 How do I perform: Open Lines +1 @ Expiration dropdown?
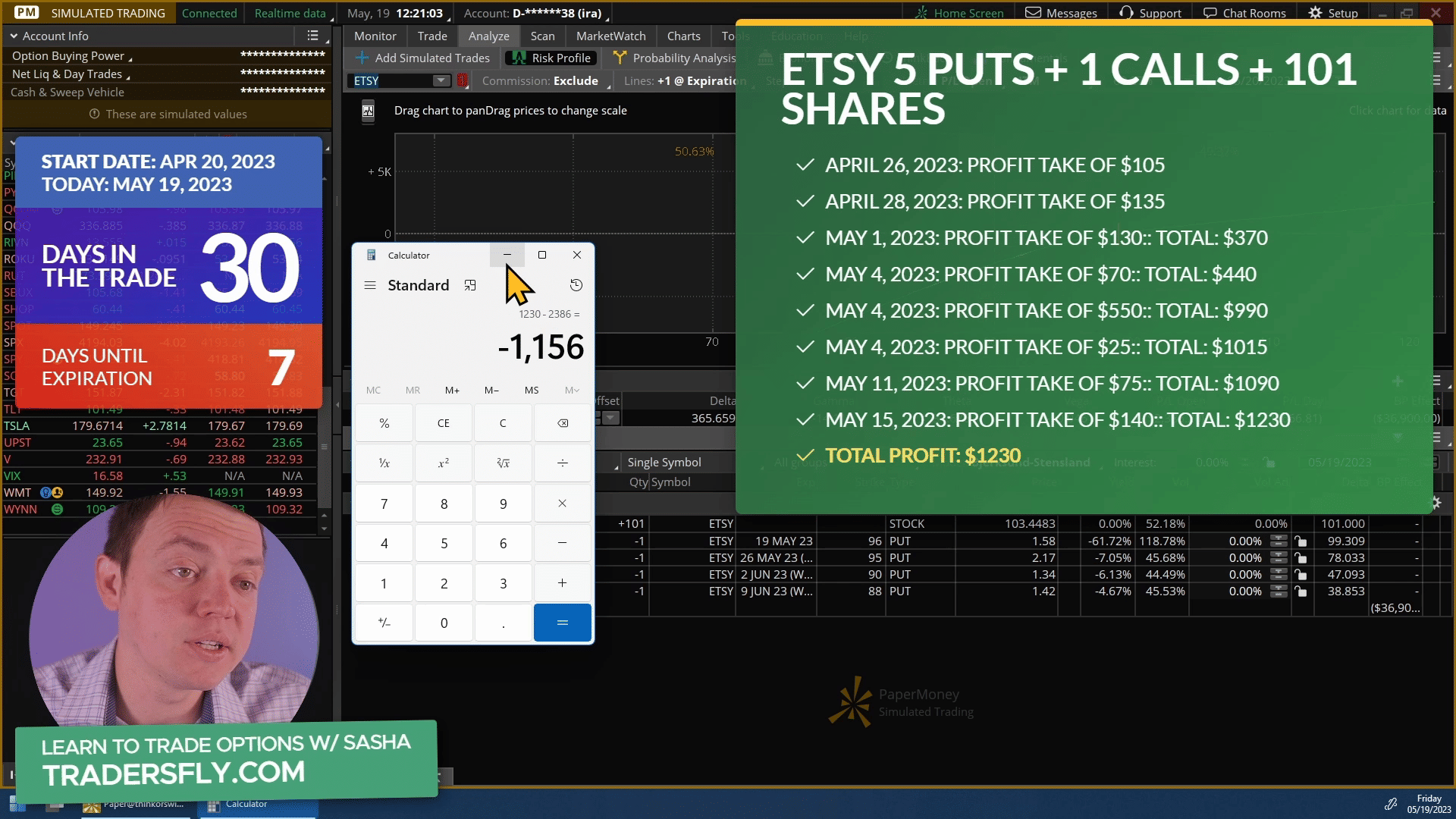point(685,81)
